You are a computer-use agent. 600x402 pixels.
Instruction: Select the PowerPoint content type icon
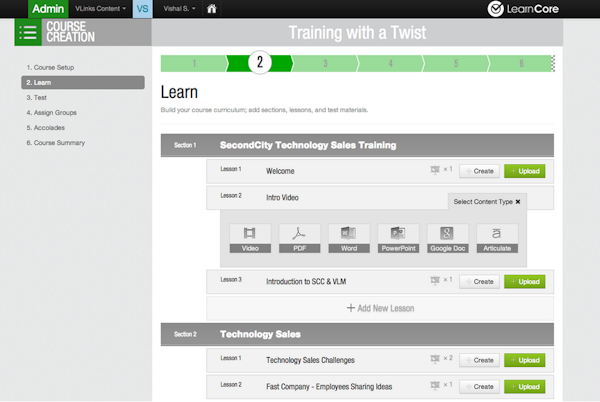(398, 237)
